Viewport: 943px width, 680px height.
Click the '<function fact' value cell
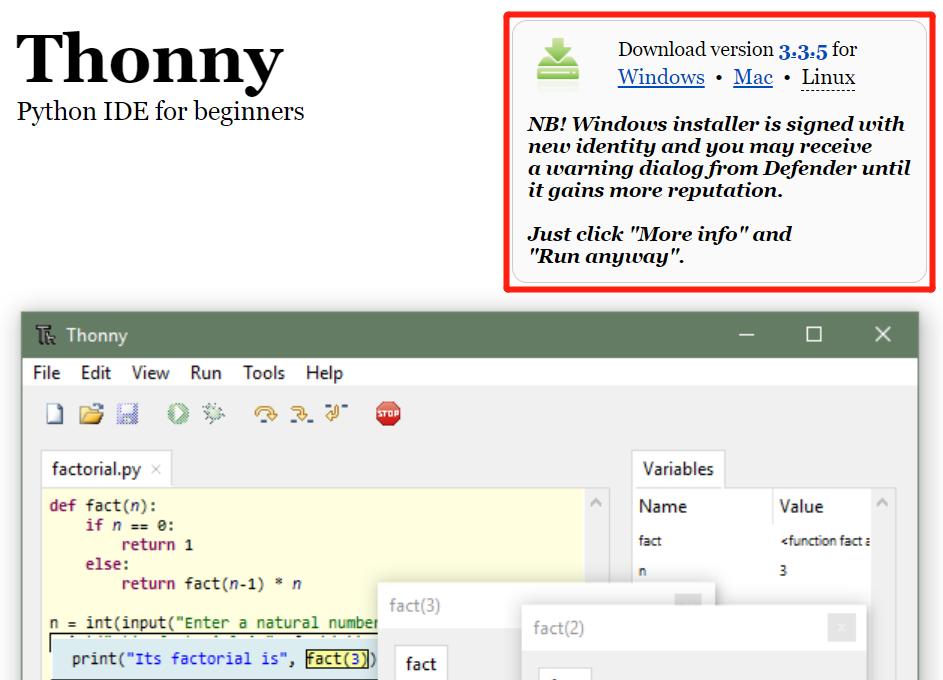(x=825, y=541)
